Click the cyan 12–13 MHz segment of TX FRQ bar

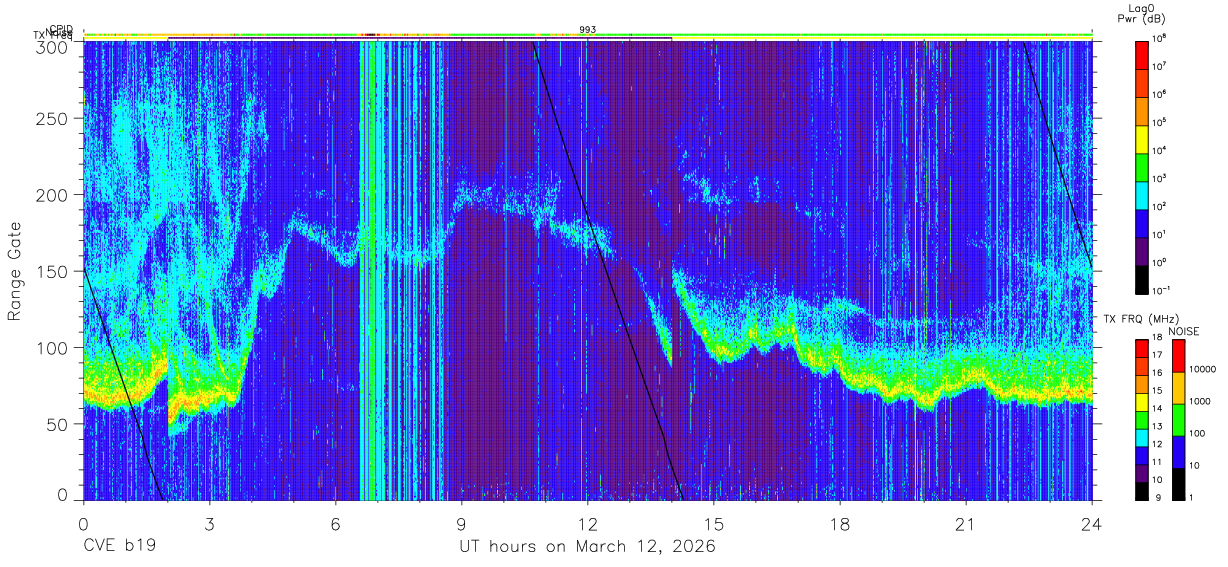click(1142, 438)
